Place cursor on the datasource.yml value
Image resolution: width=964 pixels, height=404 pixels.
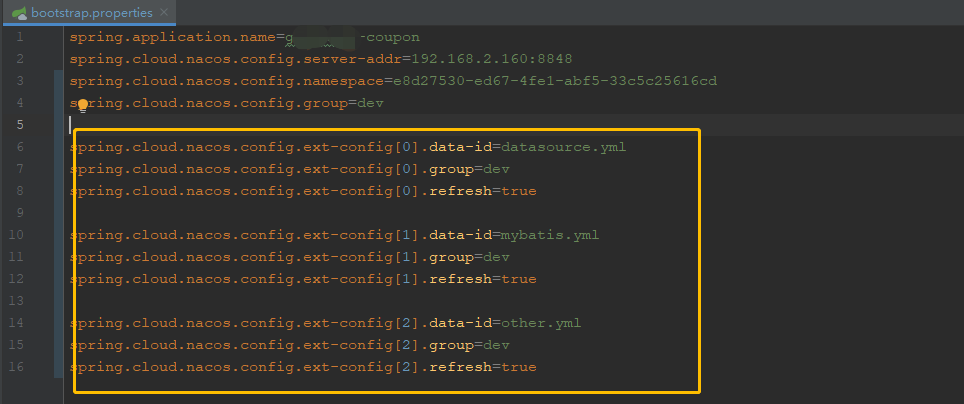pos(564,147)
